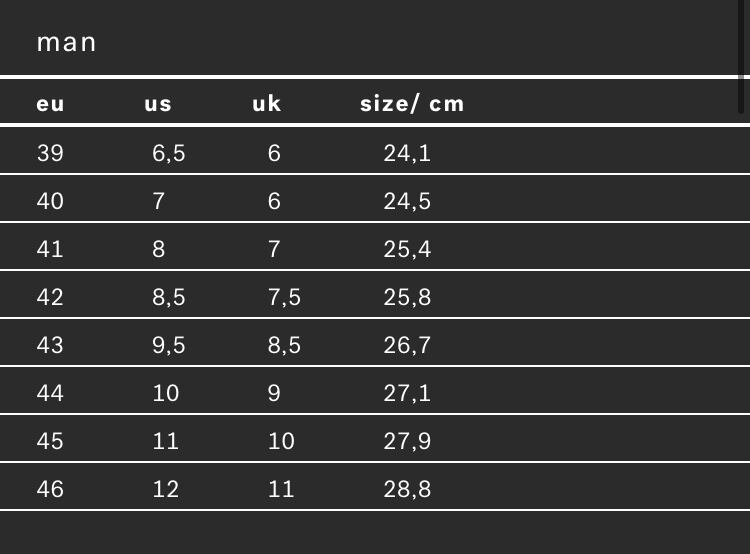
Task: Click the "size/ cm" column header
Action: pos(412,103)
